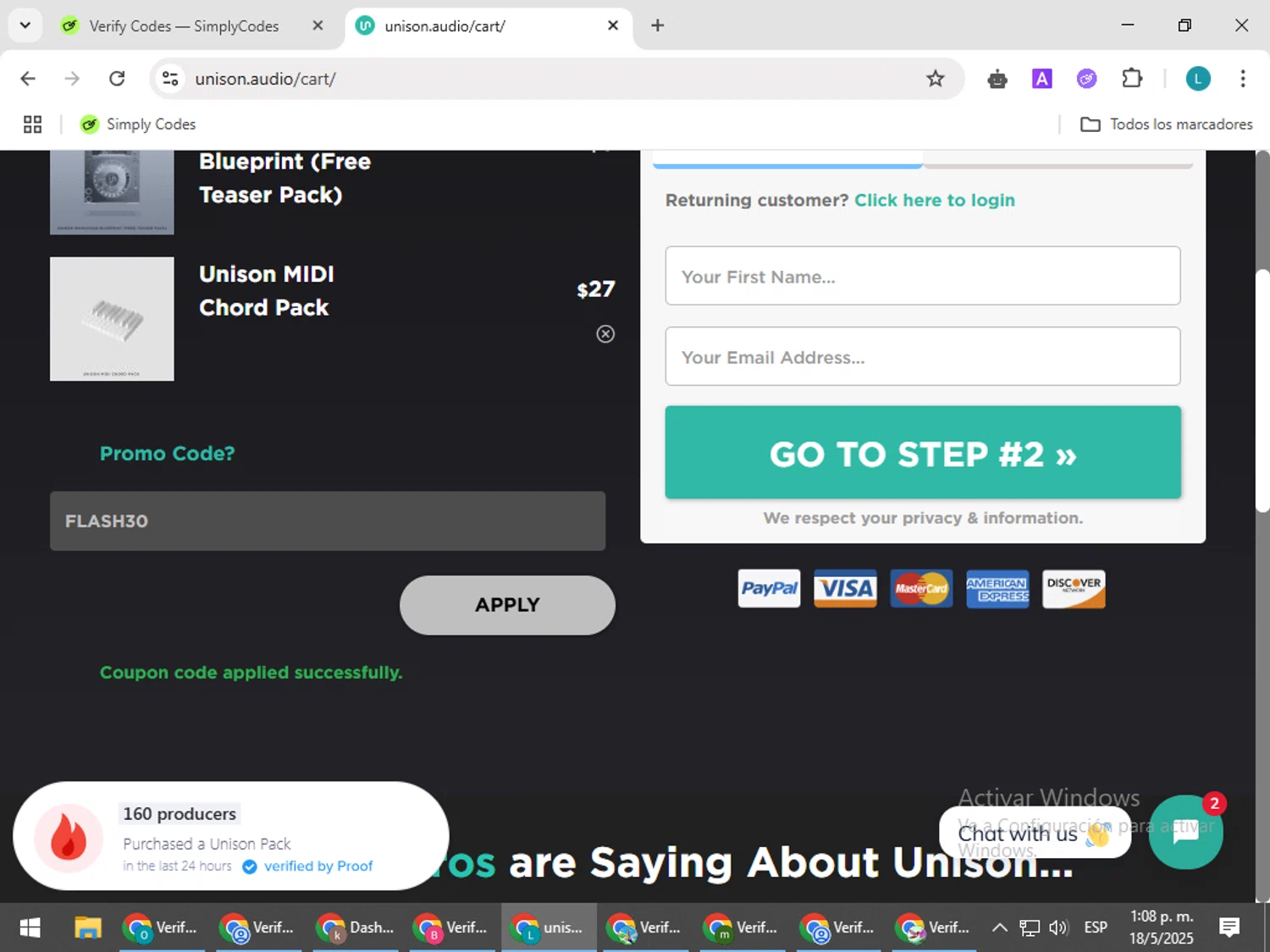Image resolution: width=1270 pixels, height=952 pixels.
Task: Click the page vertical scrollbar thumb
Action: (x=1262, y=390)
